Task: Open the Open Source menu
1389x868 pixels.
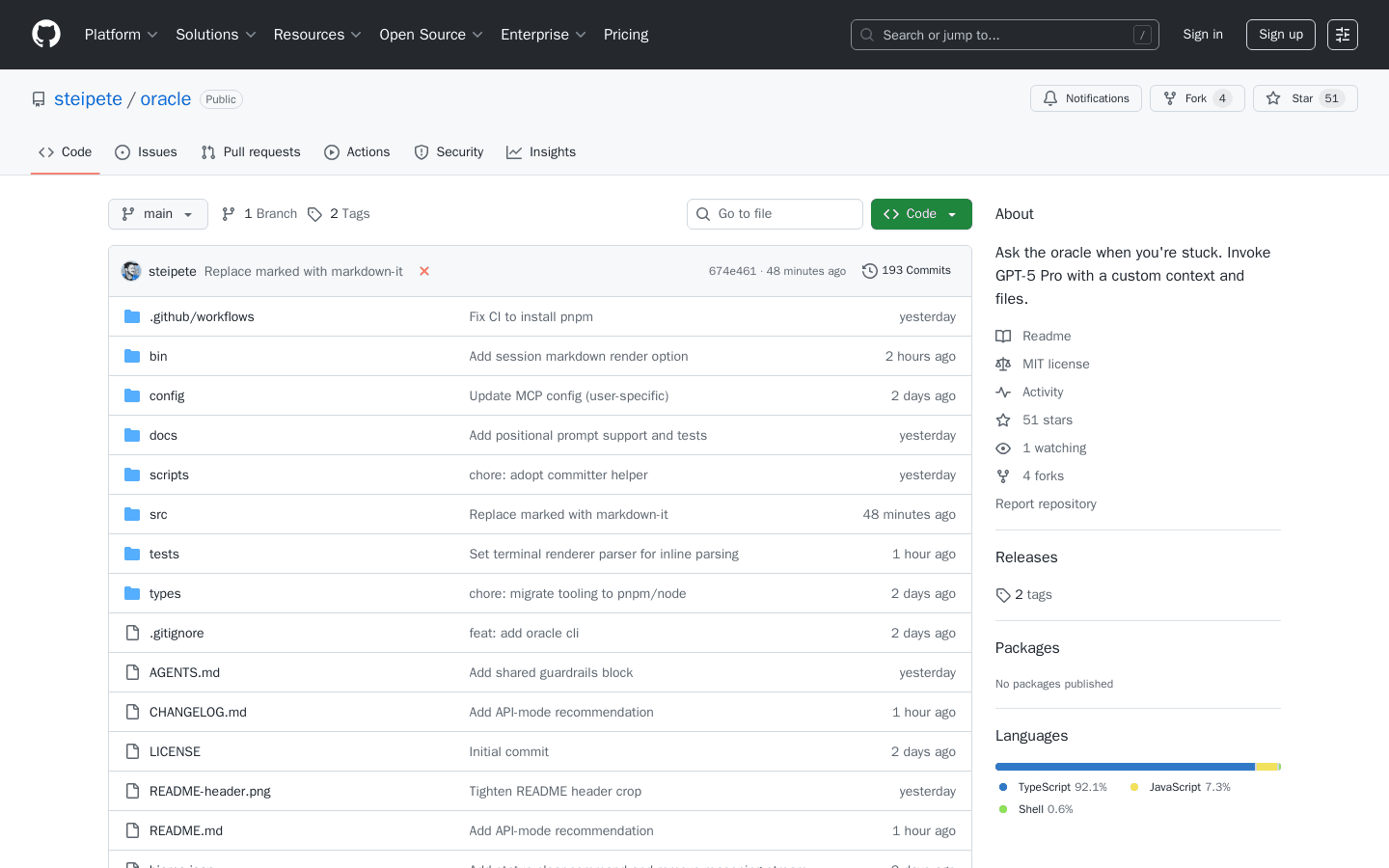Action: (431, 34)
